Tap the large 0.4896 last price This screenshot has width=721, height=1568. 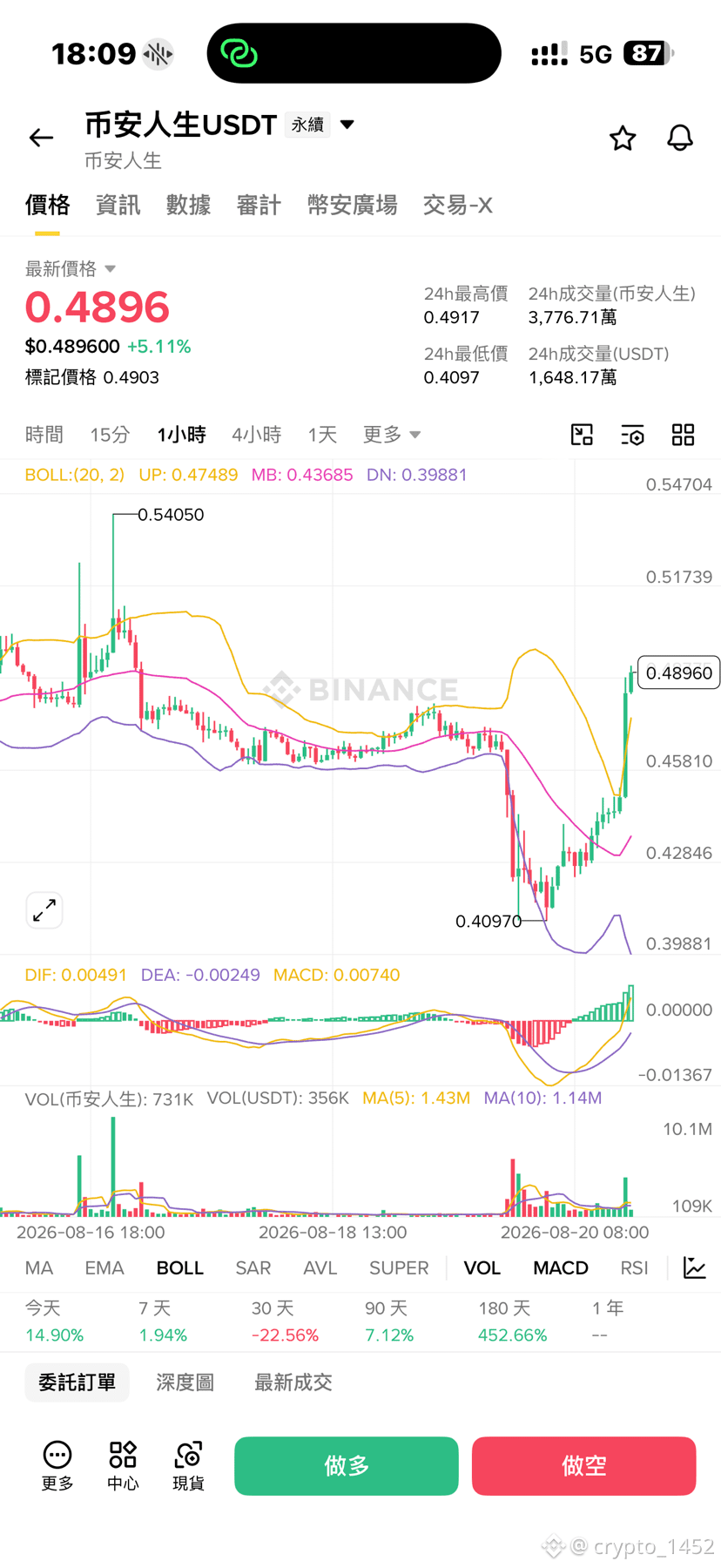pyautogui.click(x=97, y=308)
